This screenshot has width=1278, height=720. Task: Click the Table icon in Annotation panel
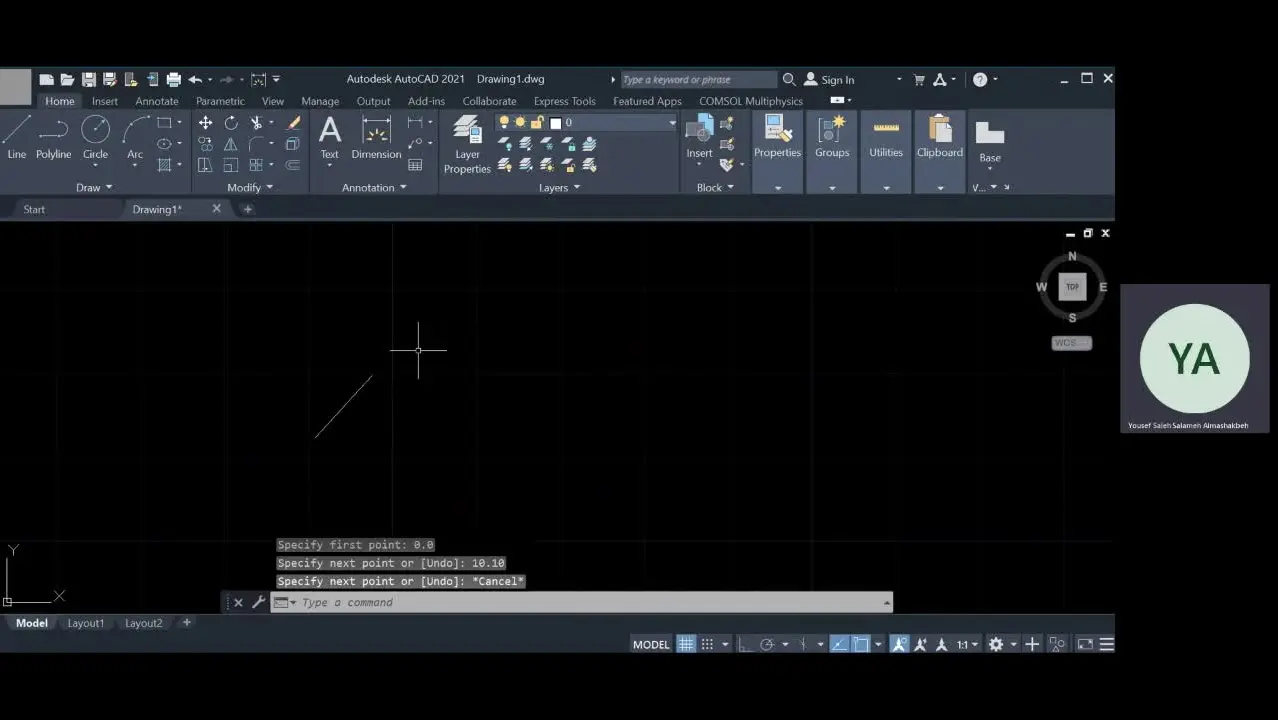415,165
